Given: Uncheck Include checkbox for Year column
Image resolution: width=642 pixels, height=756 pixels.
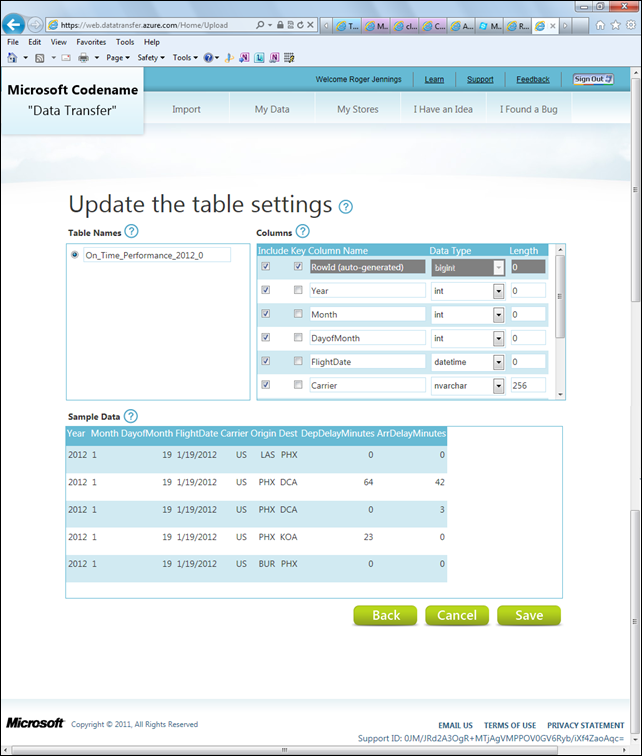Looking at the screenshot, I should (266, 290).
